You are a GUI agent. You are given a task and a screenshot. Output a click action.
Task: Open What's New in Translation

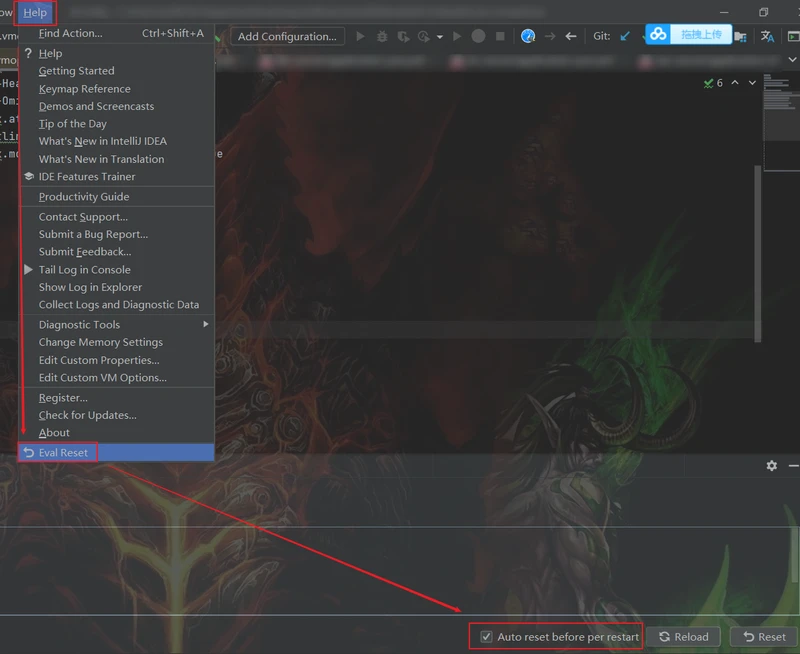click(x=117, y=159)
